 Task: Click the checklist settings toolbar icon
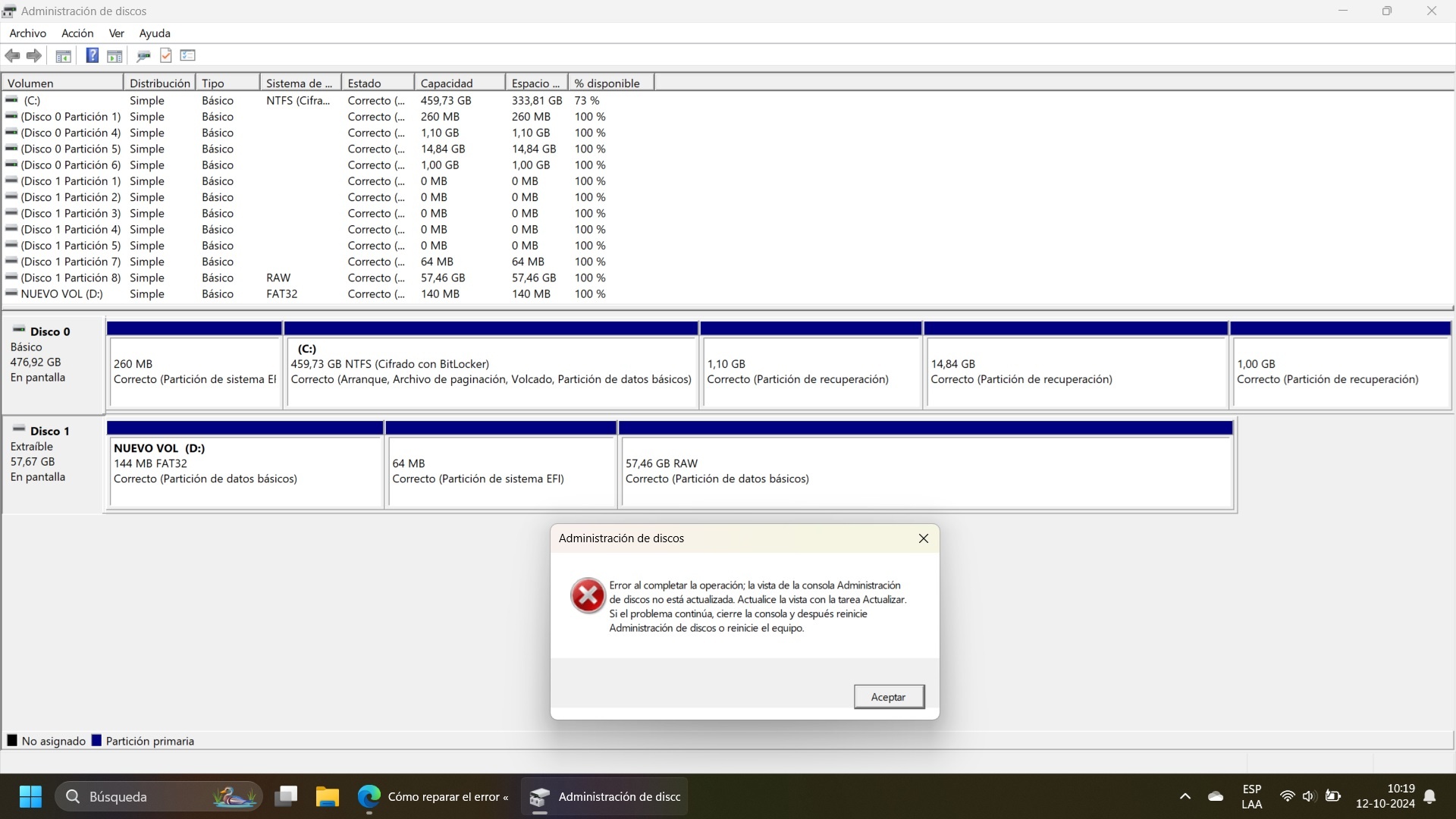188,55
